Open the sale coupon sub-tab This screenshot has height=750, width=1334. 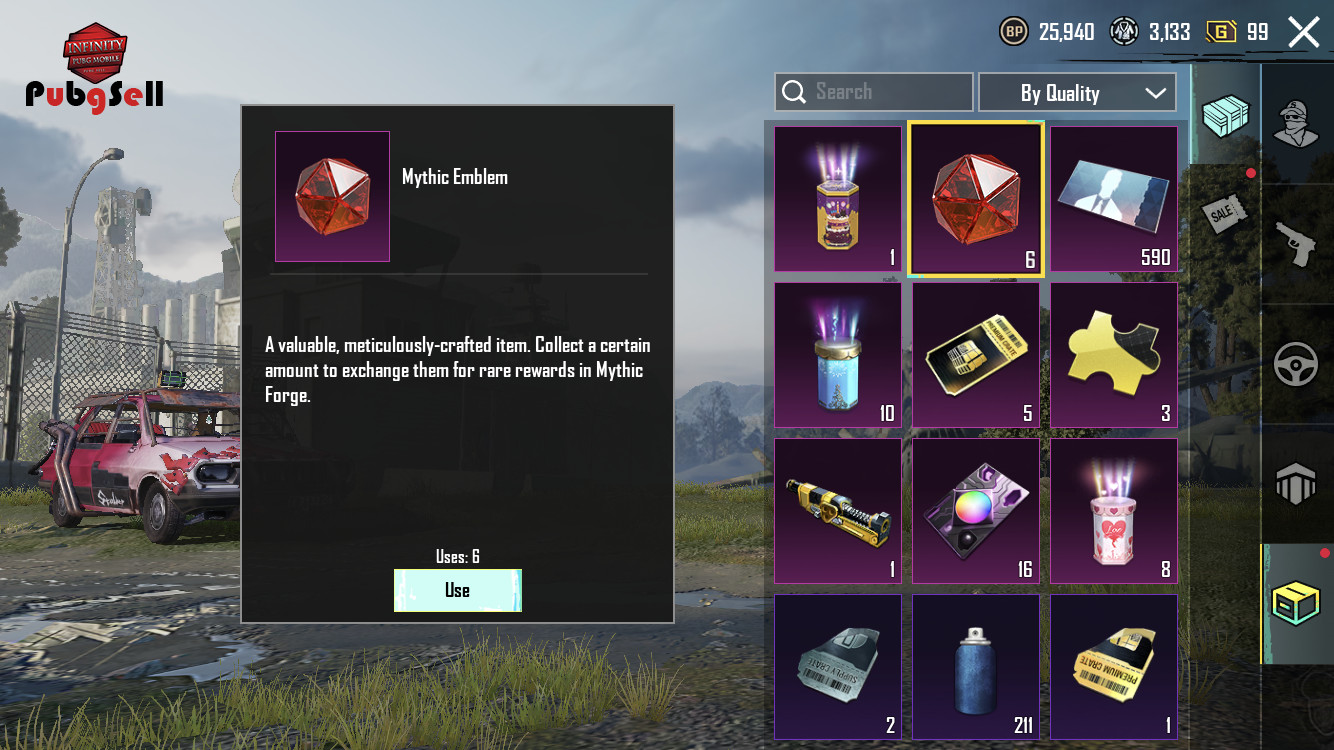click(1226, 213)
